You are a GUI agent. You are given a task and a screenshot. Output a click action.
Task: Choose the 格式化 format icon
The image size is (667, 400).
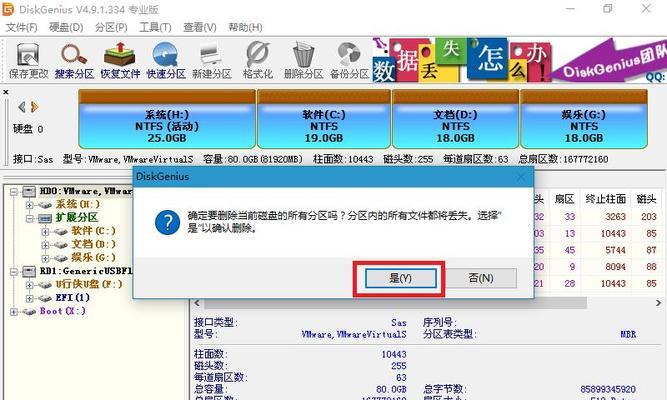click(x=257, y=60)
